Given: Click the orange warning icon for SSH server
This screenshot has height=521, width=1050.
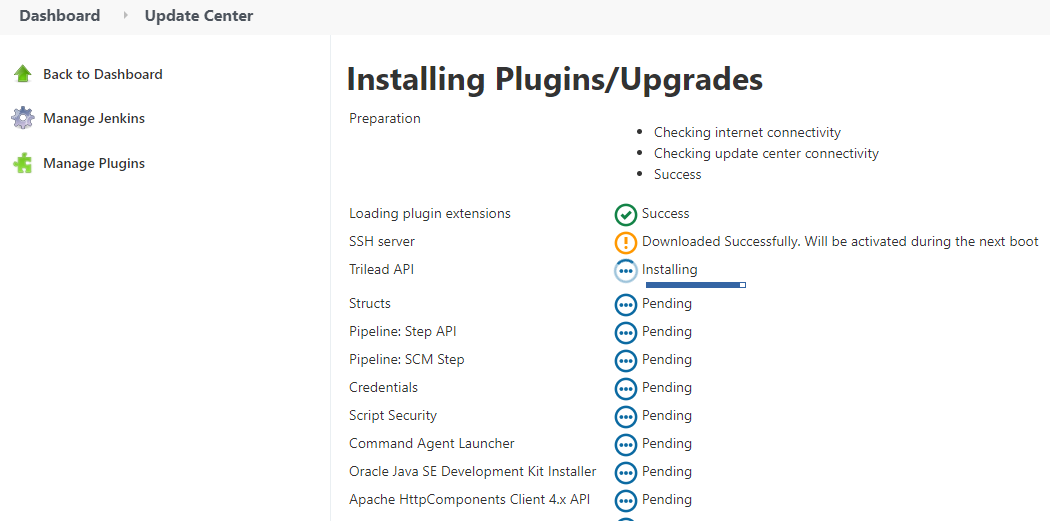Looking at the screenshot, I should coord(625,242).
